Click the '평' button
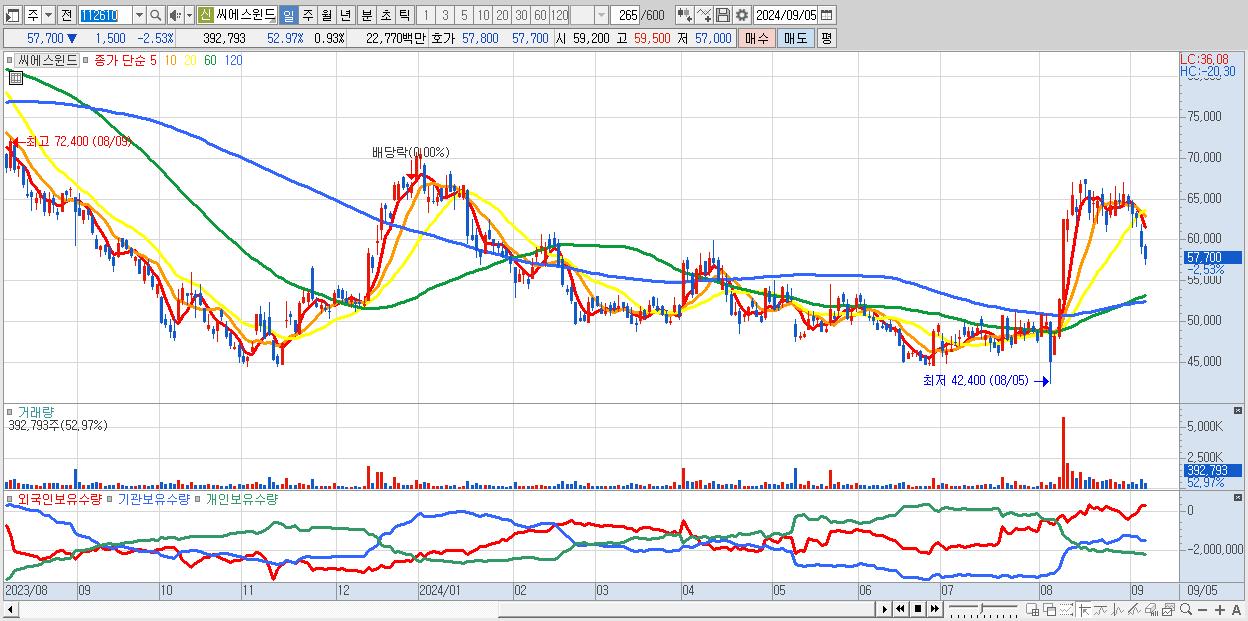This screenshot has height=621, width=1248. (826, 38)
